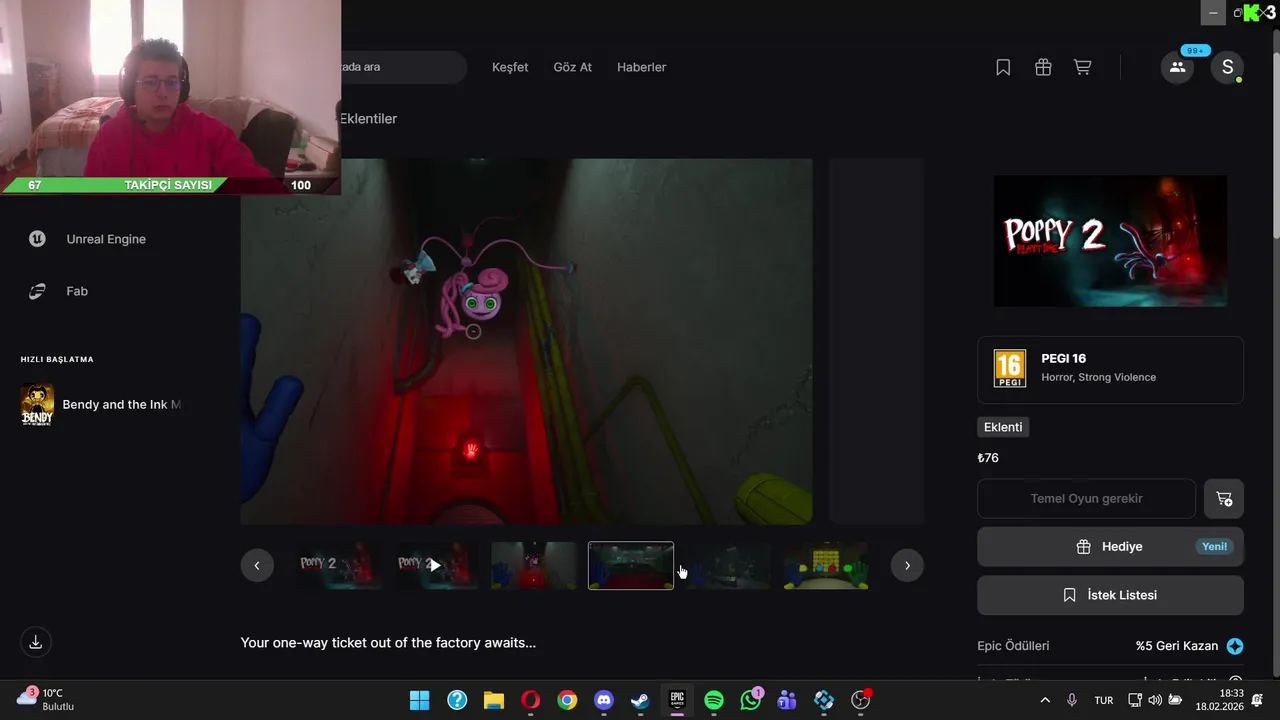Open Windows Start menu
This screenshot has width=1280, height=720.
419,700
